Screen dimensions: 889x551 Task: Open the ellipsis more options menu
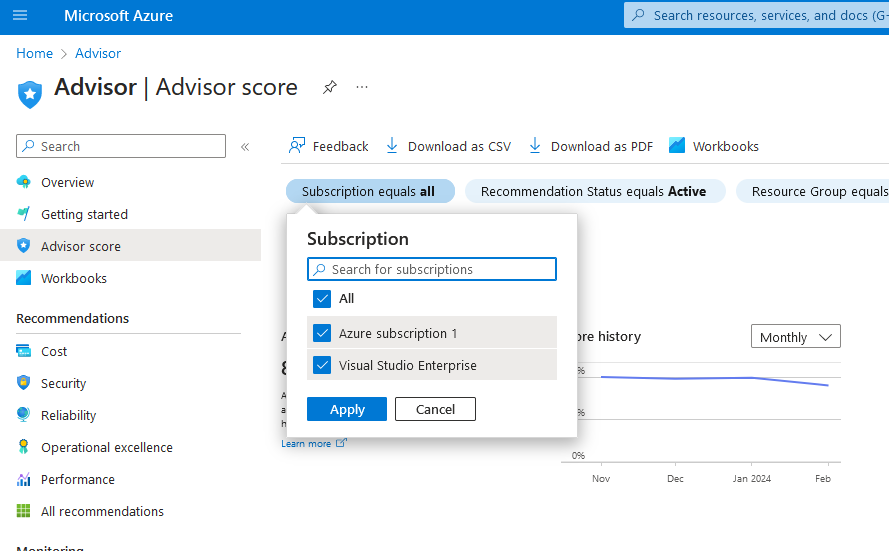(x=362, y=87)
